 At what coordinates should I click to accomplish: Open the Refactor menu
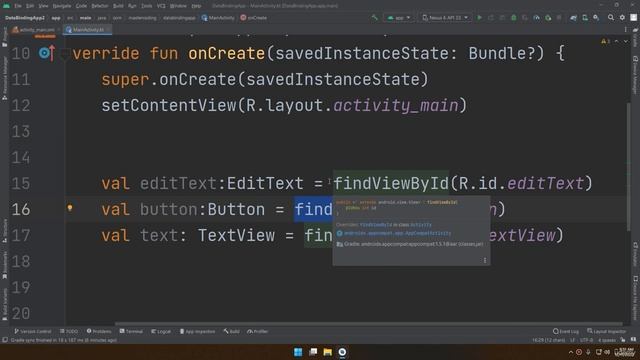pyautogui.click(x=100, y=6)
